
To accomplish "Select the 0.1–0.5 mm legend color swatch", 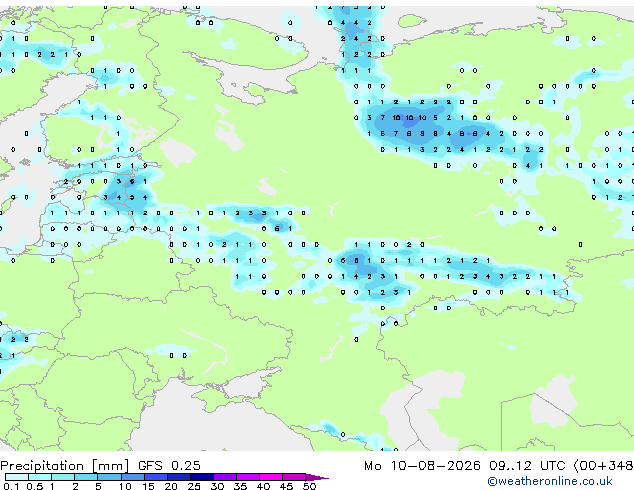I will pyautogui.click(x=17, y=477).
